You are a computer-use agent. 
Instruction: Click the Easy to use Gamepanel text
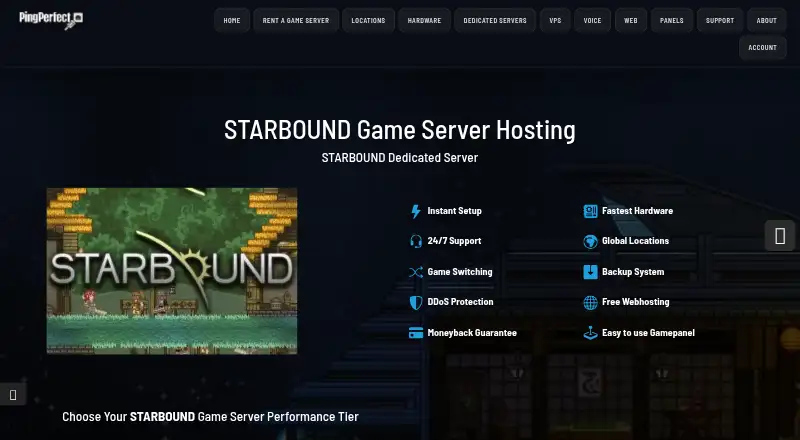648,333
